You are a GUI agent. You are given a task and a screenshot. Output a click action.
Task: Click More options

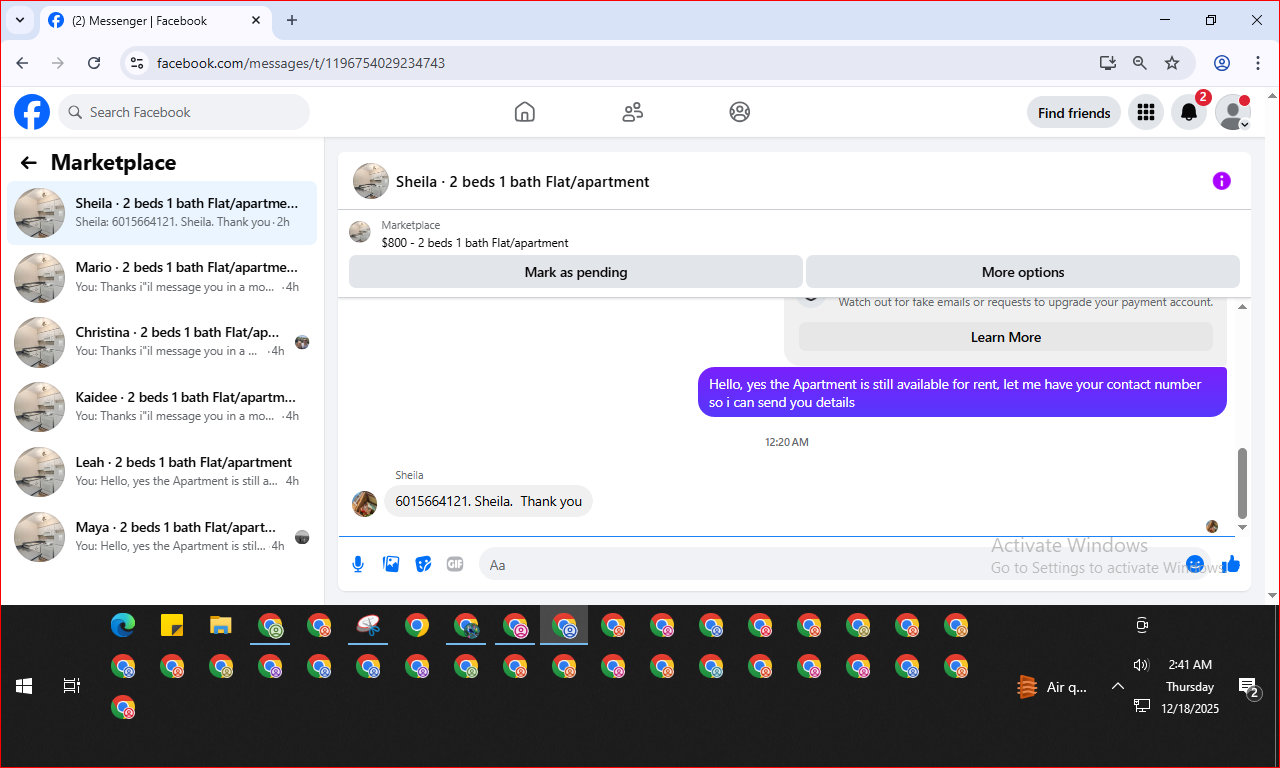coord(1023,272)
